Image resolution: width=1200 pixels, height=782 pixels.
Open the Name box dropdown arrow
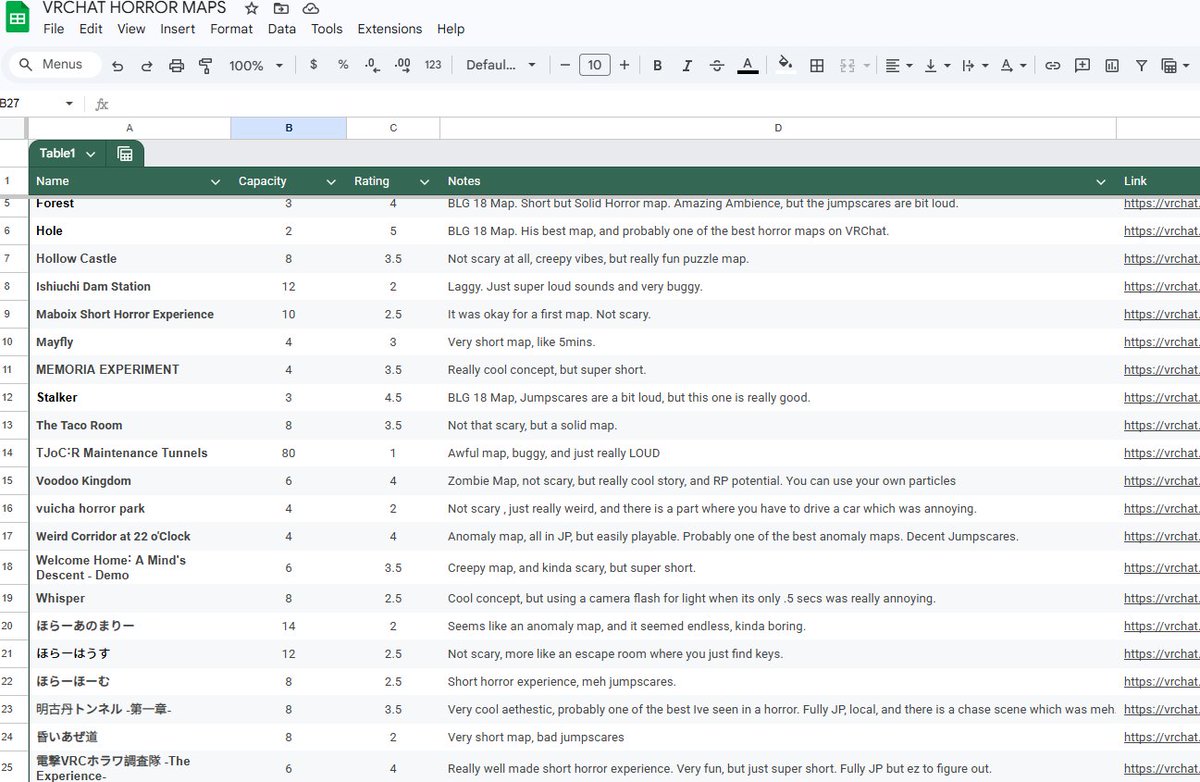click(69, 103)
